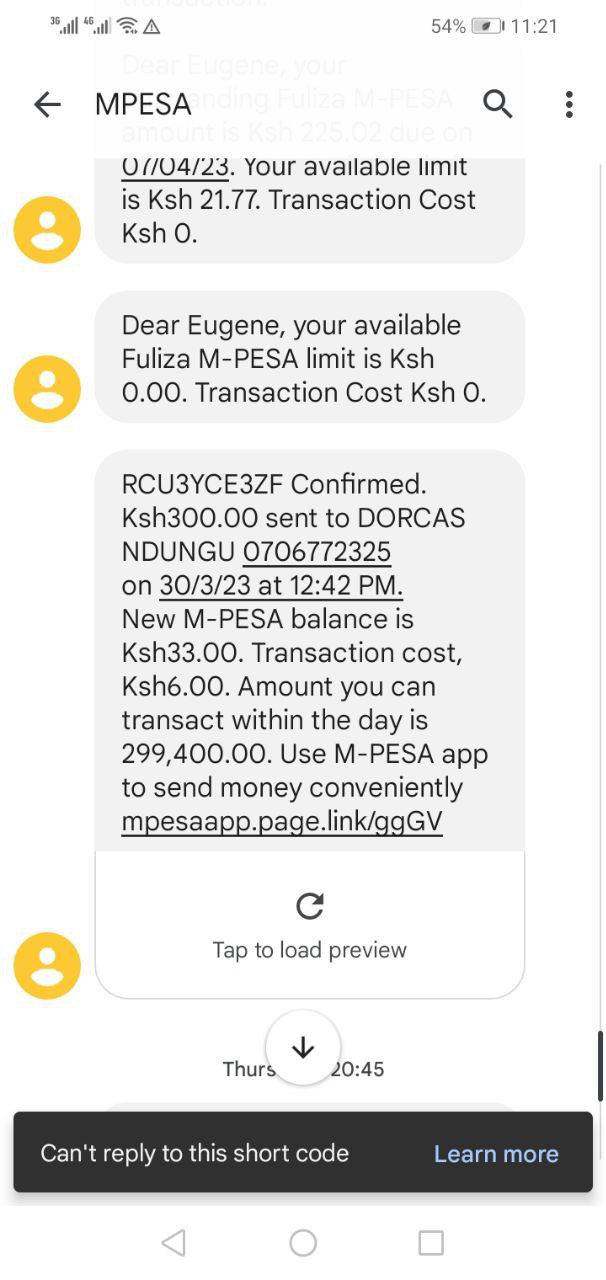Tap the back arrow icon
The width and height of the screenshot is (606, 1280).
[x=47, y=104]
